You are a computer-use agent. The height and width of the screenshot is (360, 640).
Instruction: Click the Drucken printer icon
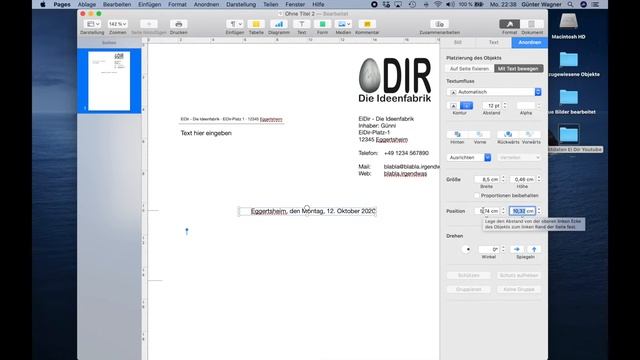[178, 24]
